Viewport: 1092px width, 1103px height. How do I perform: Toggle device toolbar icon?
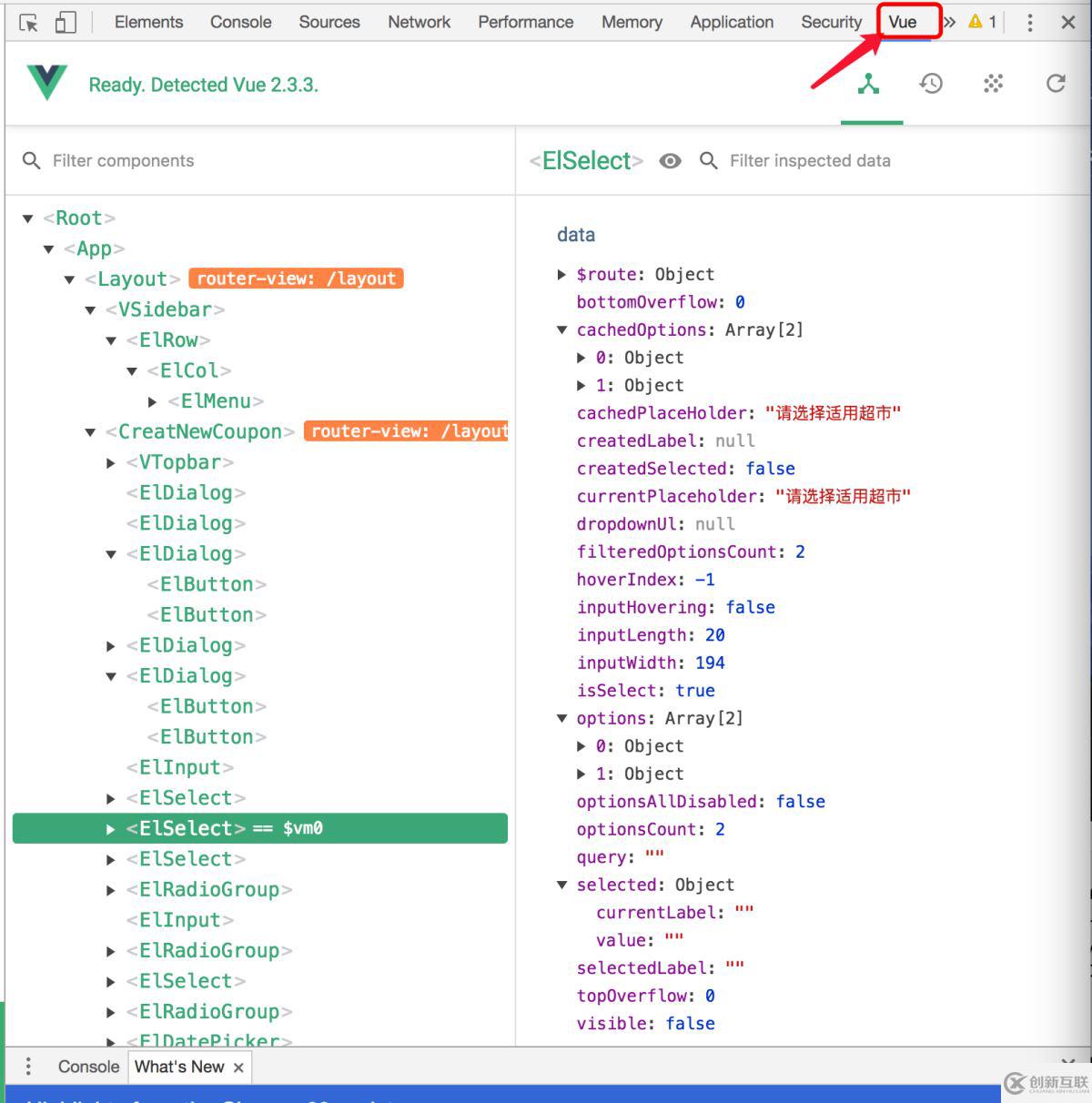(66, 23)
